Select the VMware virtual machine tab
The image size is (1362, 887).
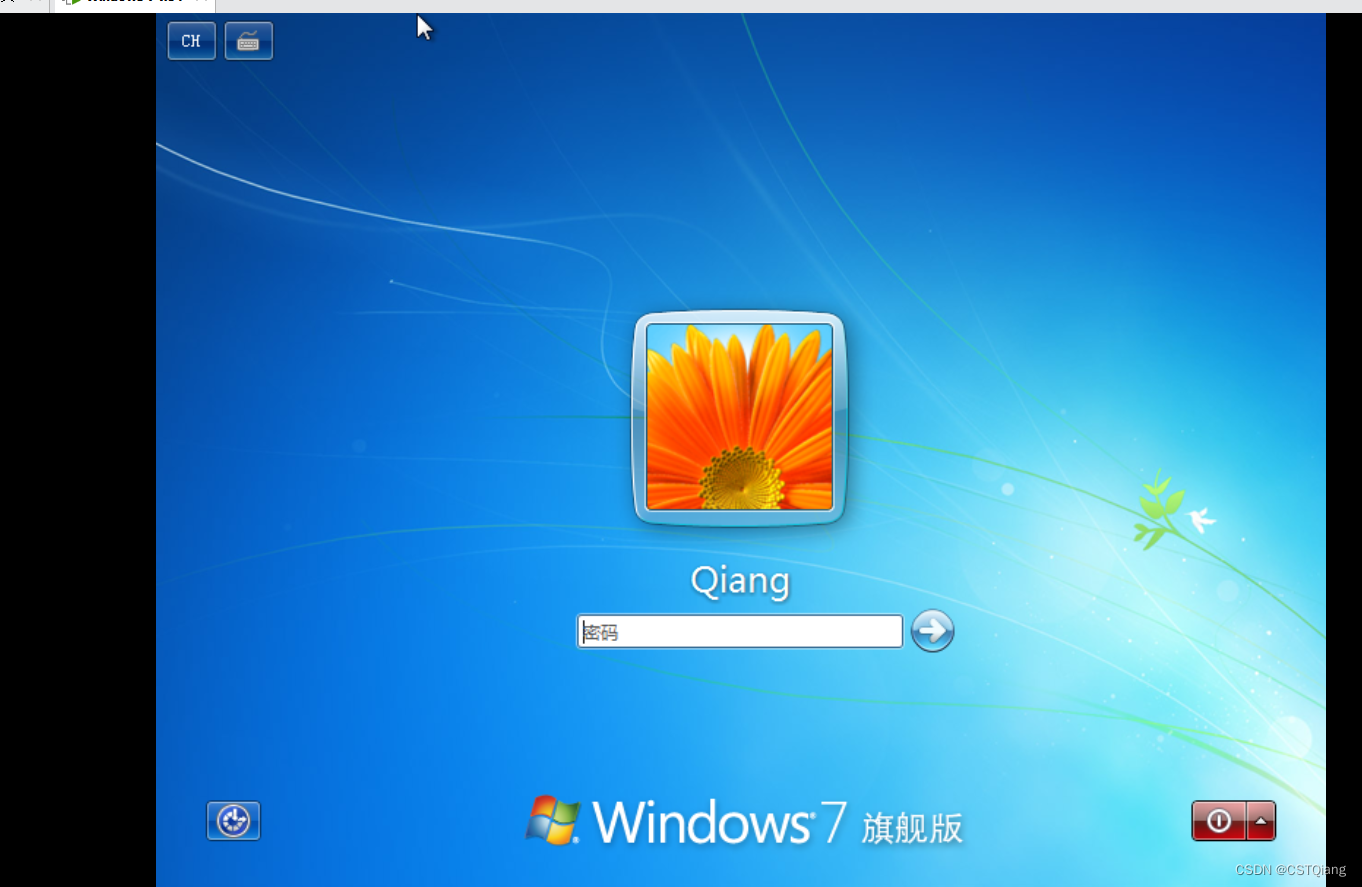click(133, 5)
